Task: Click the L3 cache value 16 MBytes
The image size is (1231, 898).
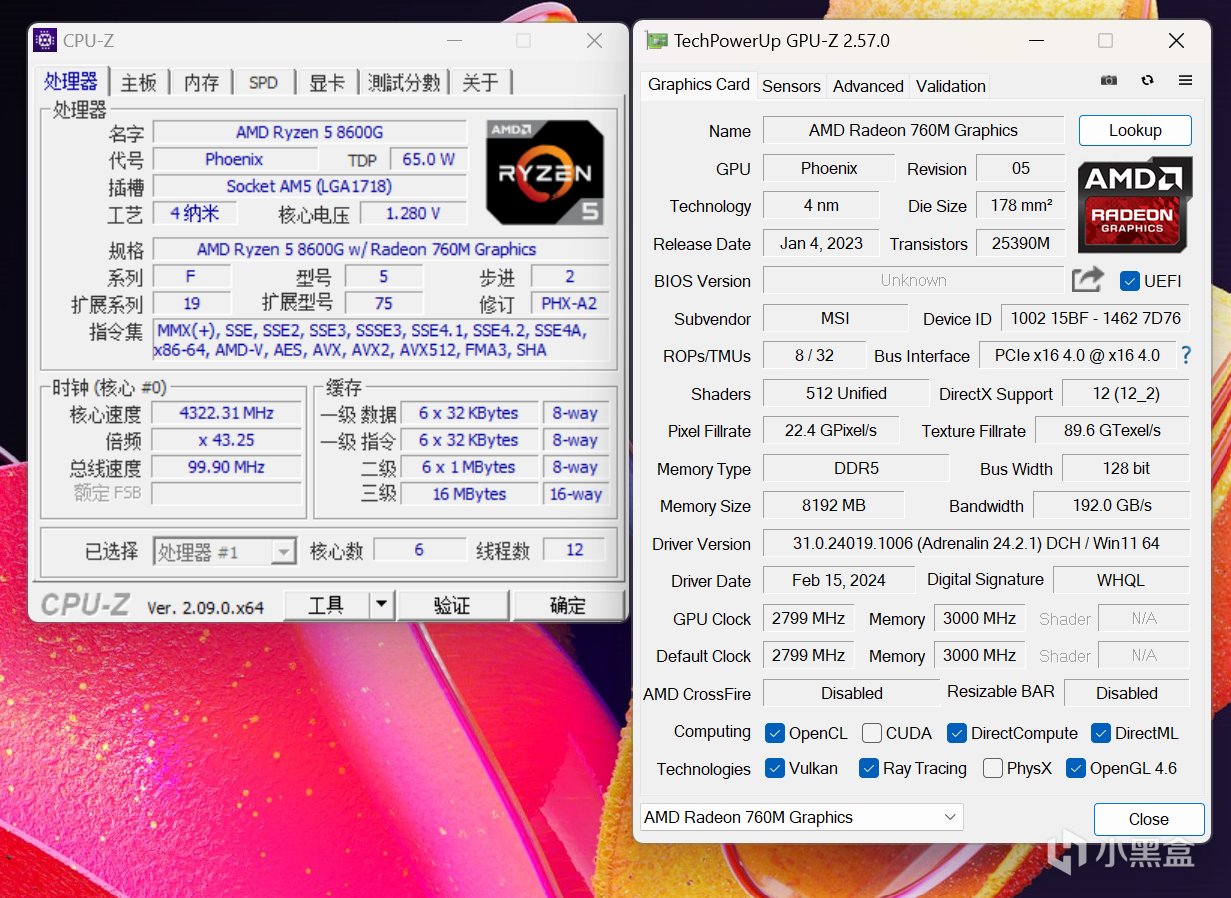Action: [468, 494]
